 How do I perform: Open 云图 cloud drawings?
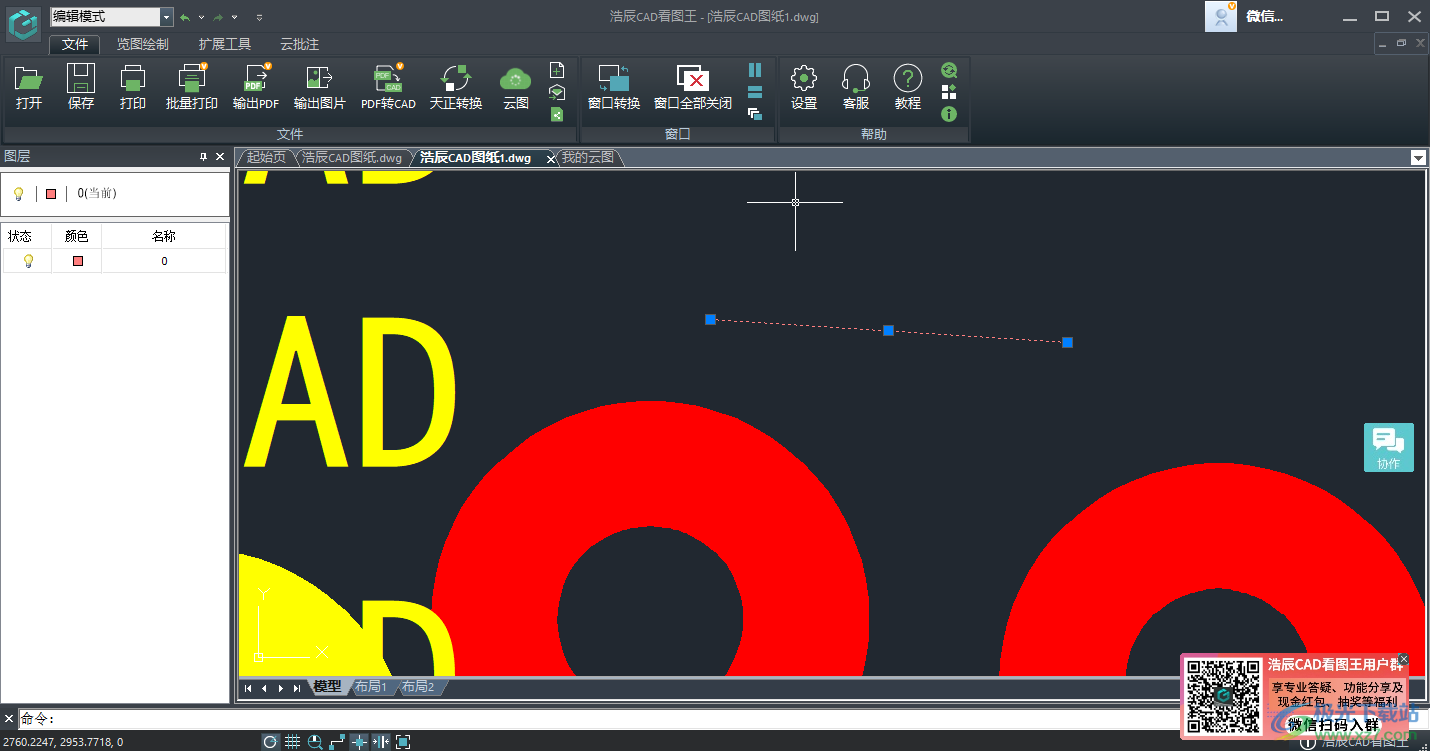(x=516, y=87)
